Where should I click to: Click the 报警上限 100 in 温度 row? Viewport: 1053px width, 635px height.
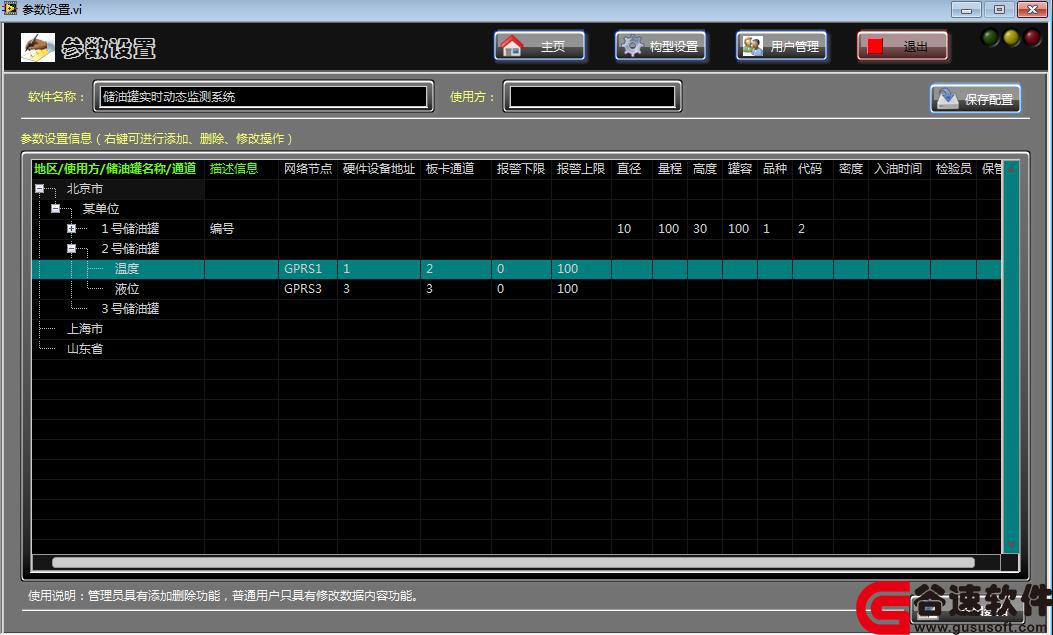(567, 268)
